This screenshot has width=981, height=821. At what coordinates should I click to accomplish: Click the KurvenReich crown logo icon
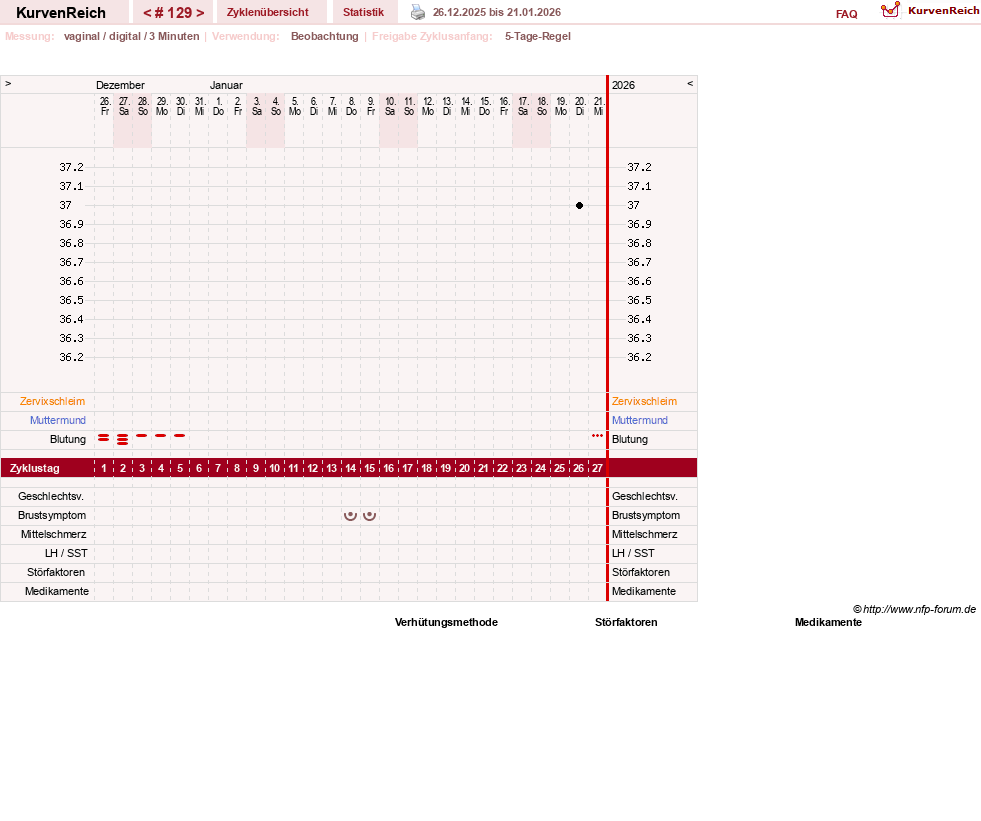click(890, 10)
